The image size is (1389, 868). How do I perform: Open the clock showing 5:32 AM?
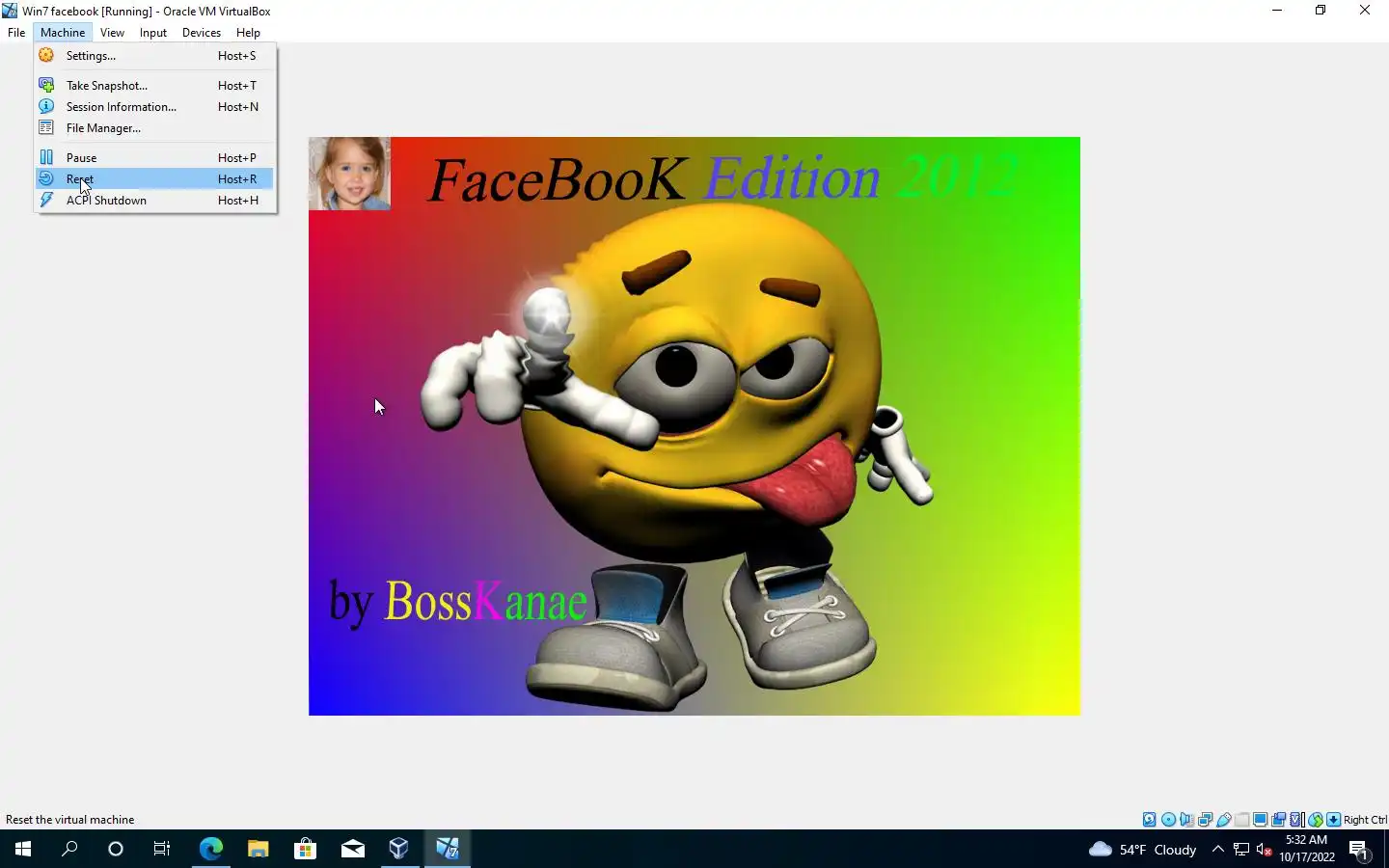[1307, 849]
